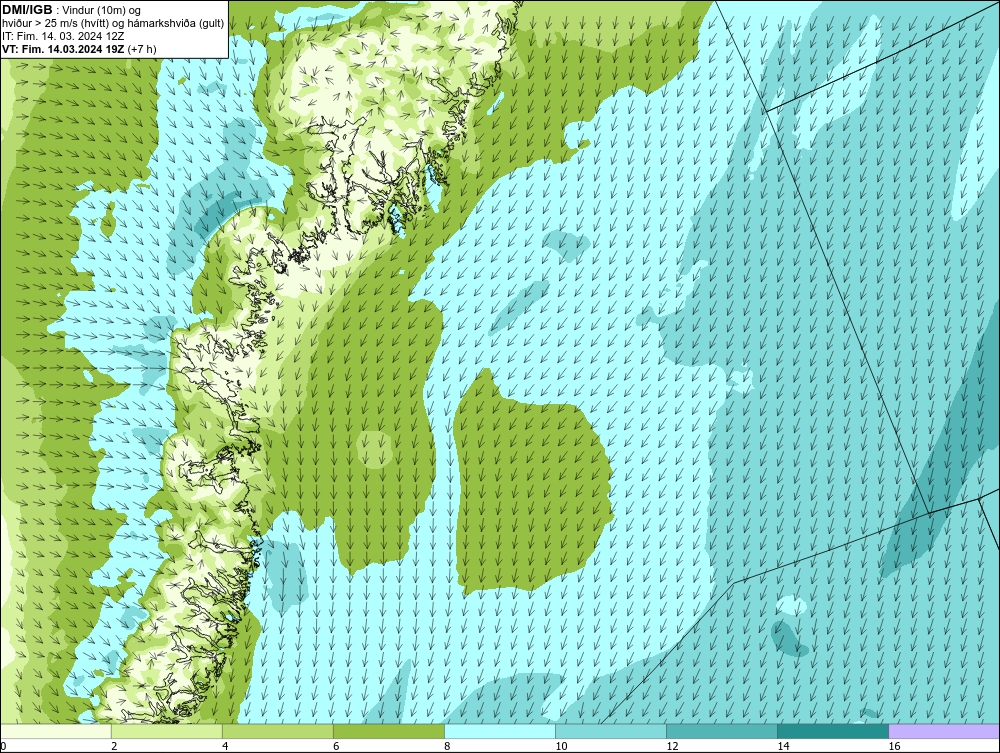Click the 6–8 m/s green legend swatch
Image resolution: width=1000 pixels, height=753 pixels.
(389, 731)
